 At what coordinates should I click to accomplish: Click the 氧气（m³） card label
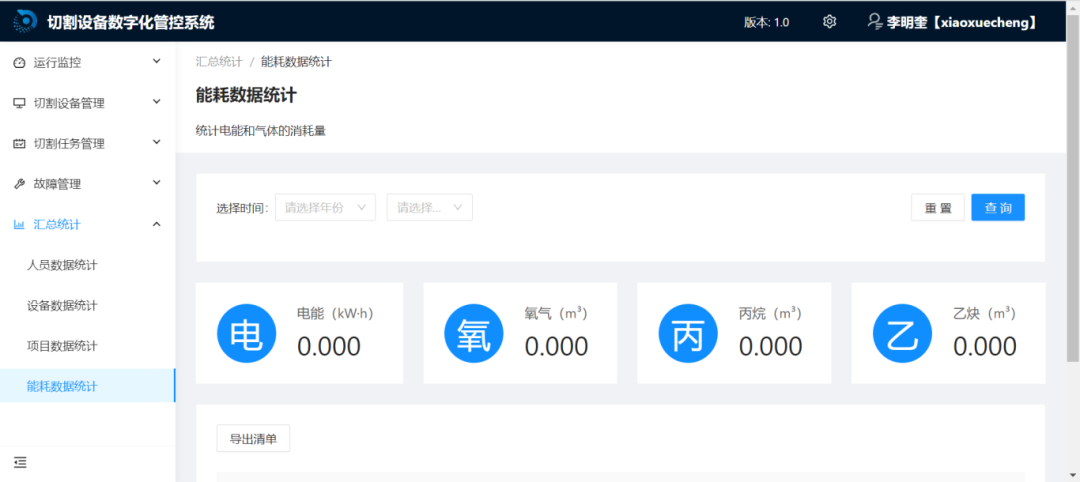click(x=556, y=314)
